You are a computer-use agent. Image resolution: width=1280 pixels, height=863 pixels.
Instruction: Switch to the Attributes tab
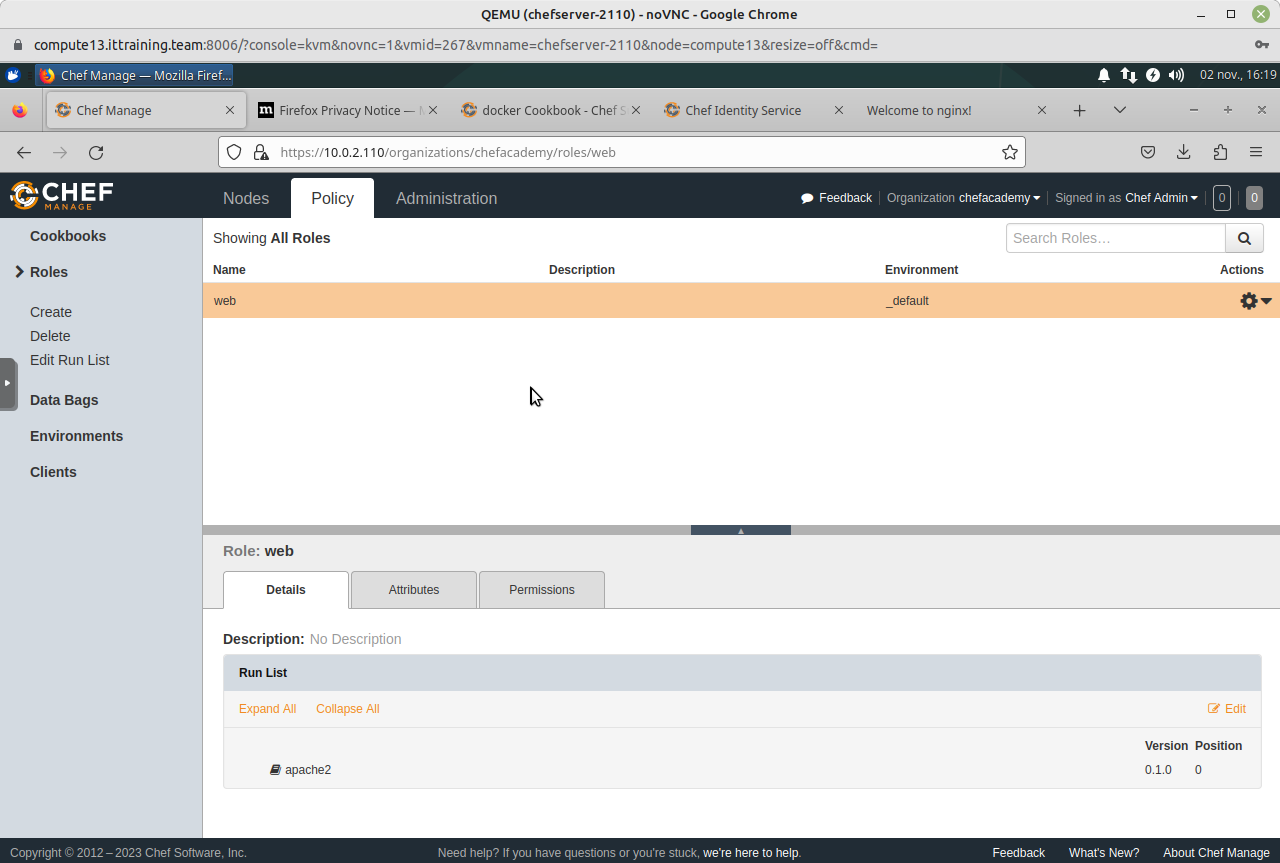(414, 590)
